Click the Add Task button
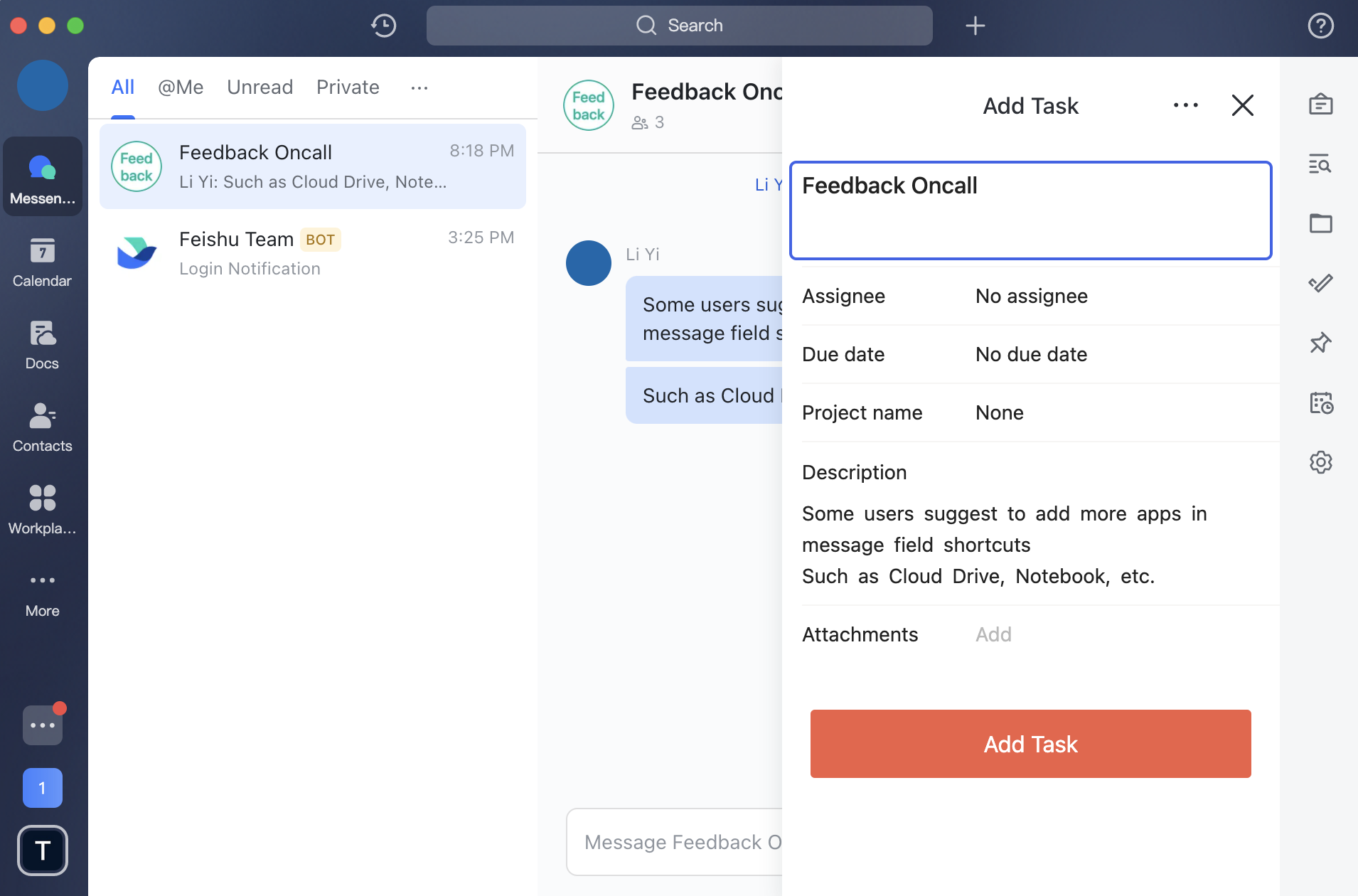This screenshot has width=1358, height=896. tap(1030, 744)
